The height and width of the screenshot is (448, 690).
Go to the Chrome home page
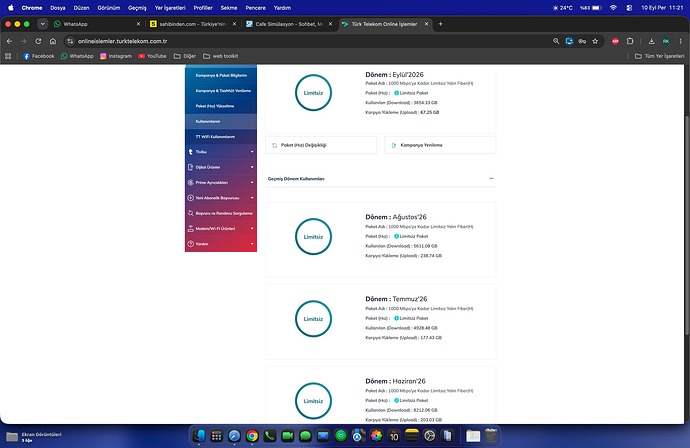[x=53, y=41]
